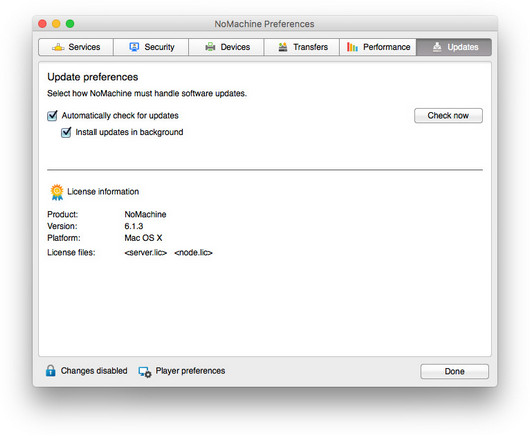Open the Services tab
This screenshot has width=530, height=436.
(x=76, y=47)
